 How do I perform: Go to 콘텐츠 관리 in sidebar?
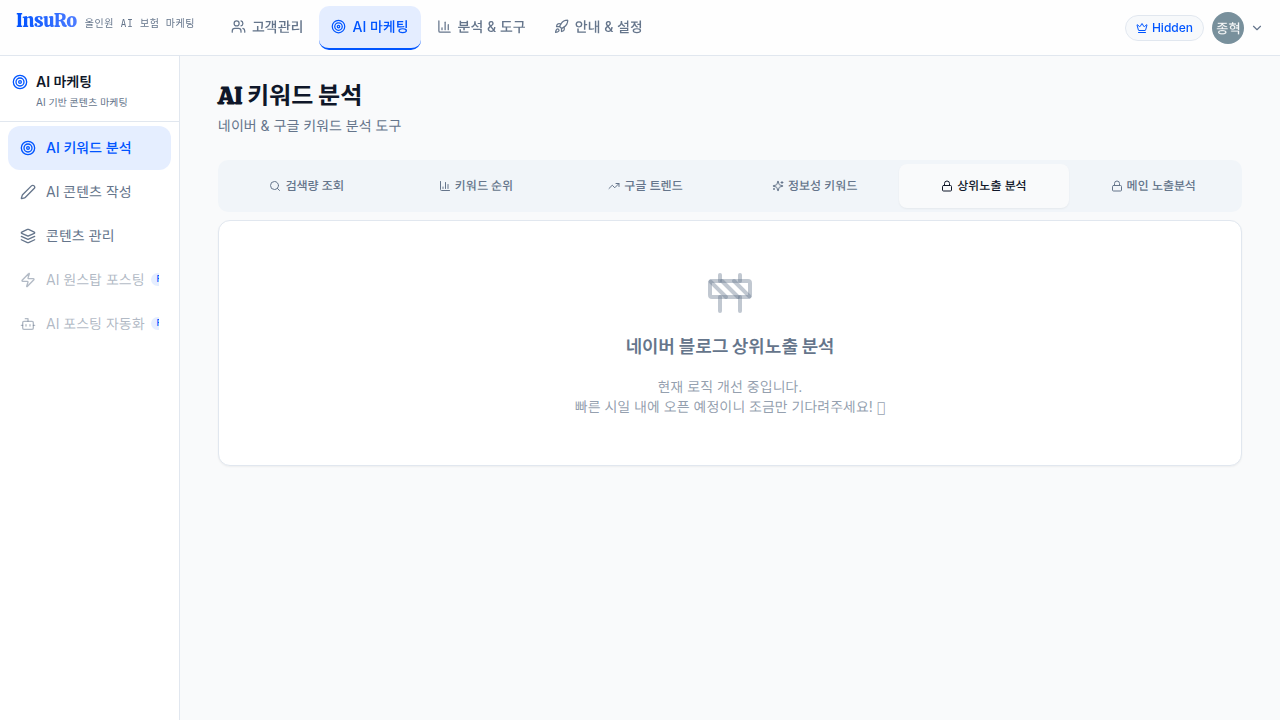[x=80, y=236]
